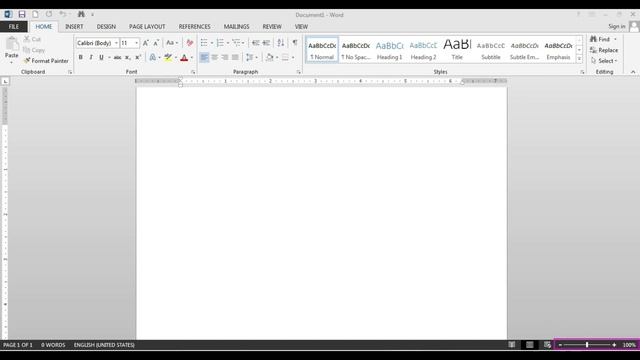The width and height of the screenshot is (640, 360).
Task: Click the red font color A button
Action: click(184, 58)
